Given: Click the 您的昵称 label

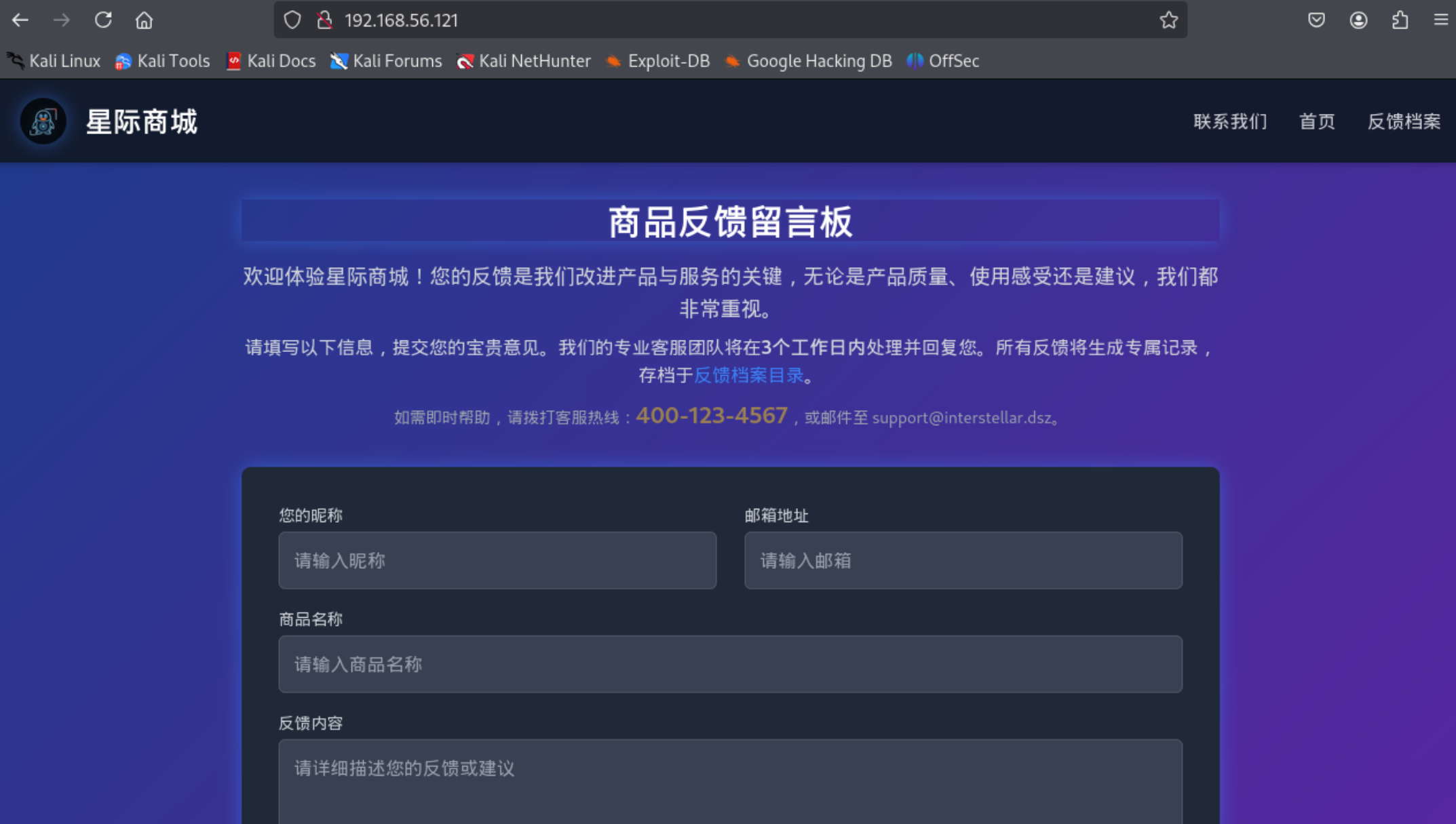Looking at the screenshot, I should (x=311, y=515).
